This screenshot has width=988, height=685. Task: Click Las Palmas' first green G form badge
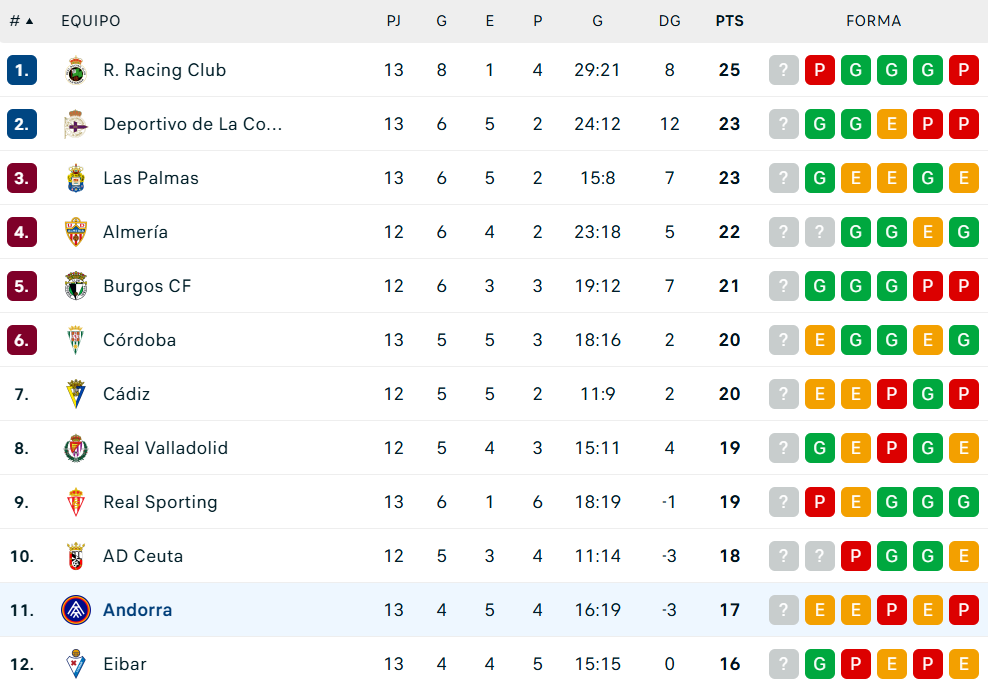pyautogui.click(x=819, y=178)
